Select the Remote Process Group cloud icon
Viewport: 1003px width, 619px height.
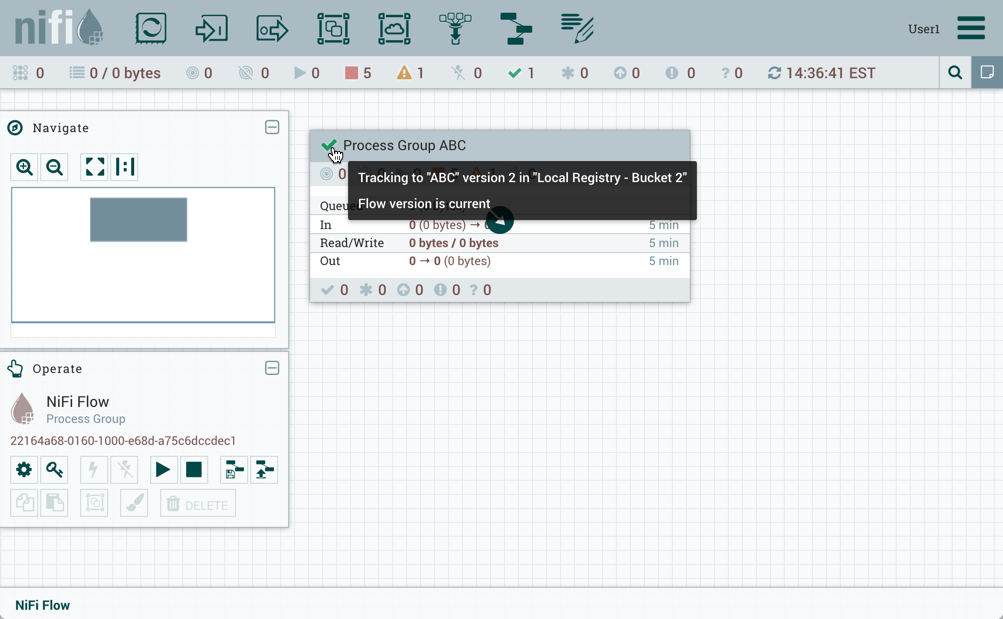pyautogui.click(x=394, y=28)
